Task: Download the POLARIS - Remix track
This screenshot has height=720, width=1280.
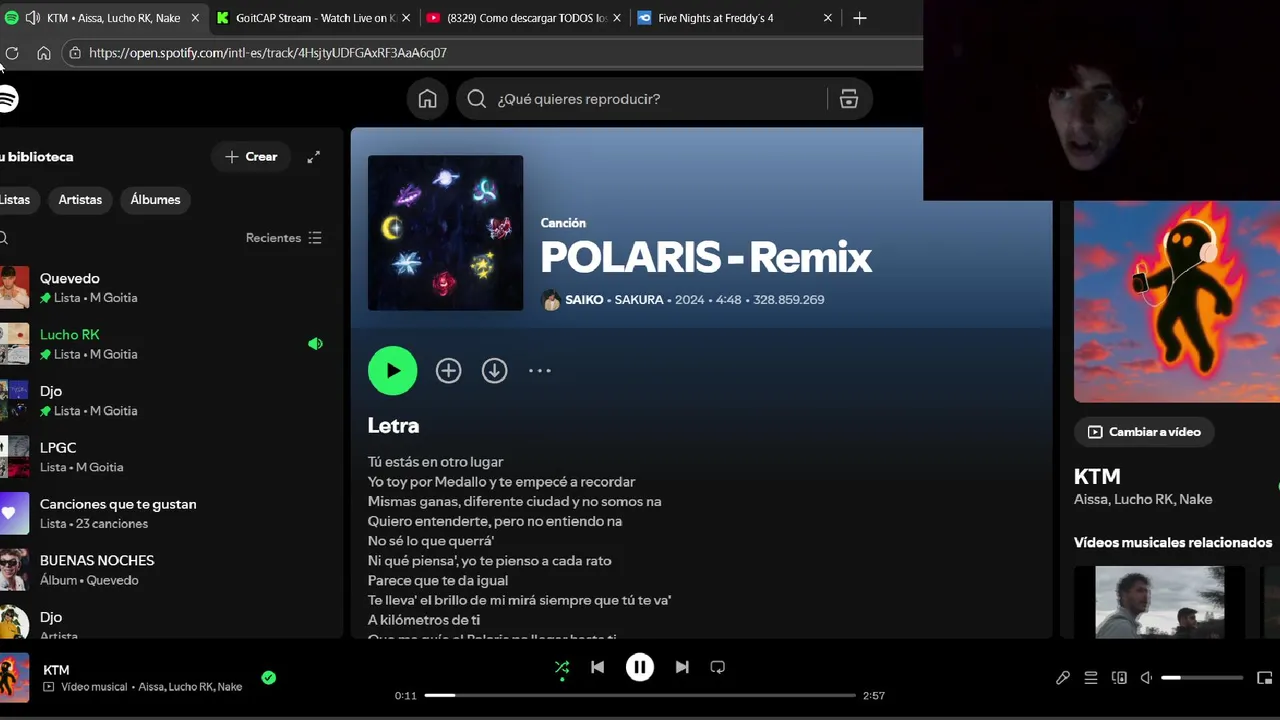Action: [494, 371]
